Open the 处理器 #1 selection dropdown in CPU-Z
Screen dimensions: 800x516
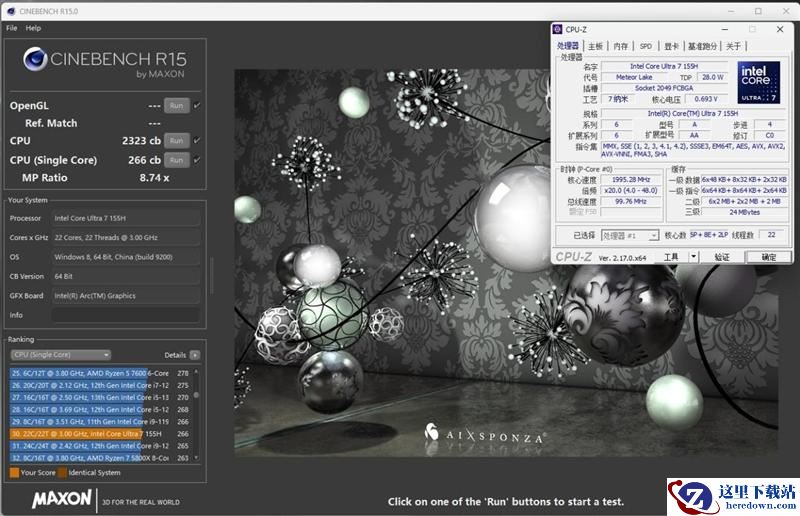(x=629, y=235)
